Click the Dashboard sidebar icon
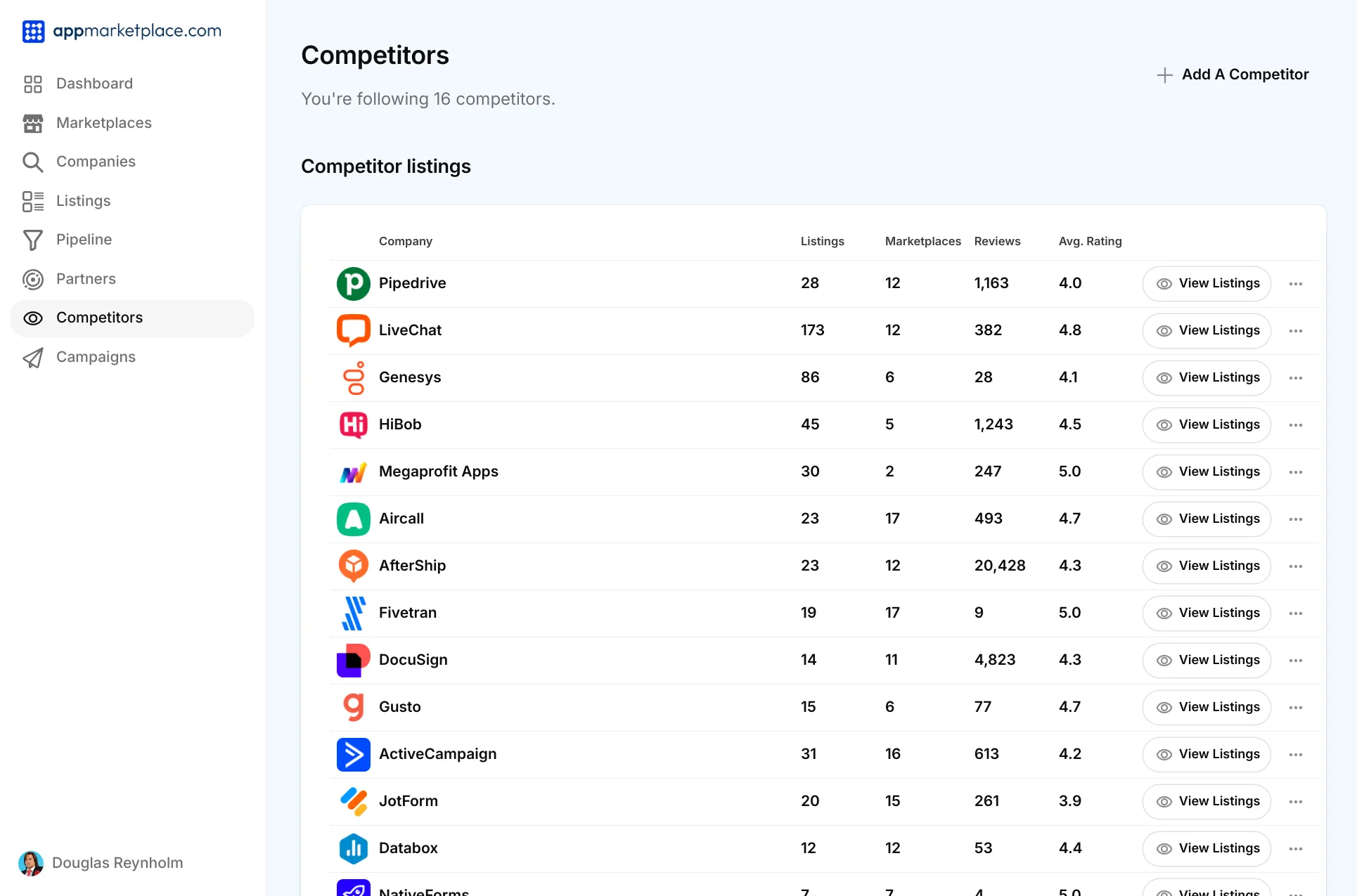The width and height of the screenshot is (1357, 896). 32,83
